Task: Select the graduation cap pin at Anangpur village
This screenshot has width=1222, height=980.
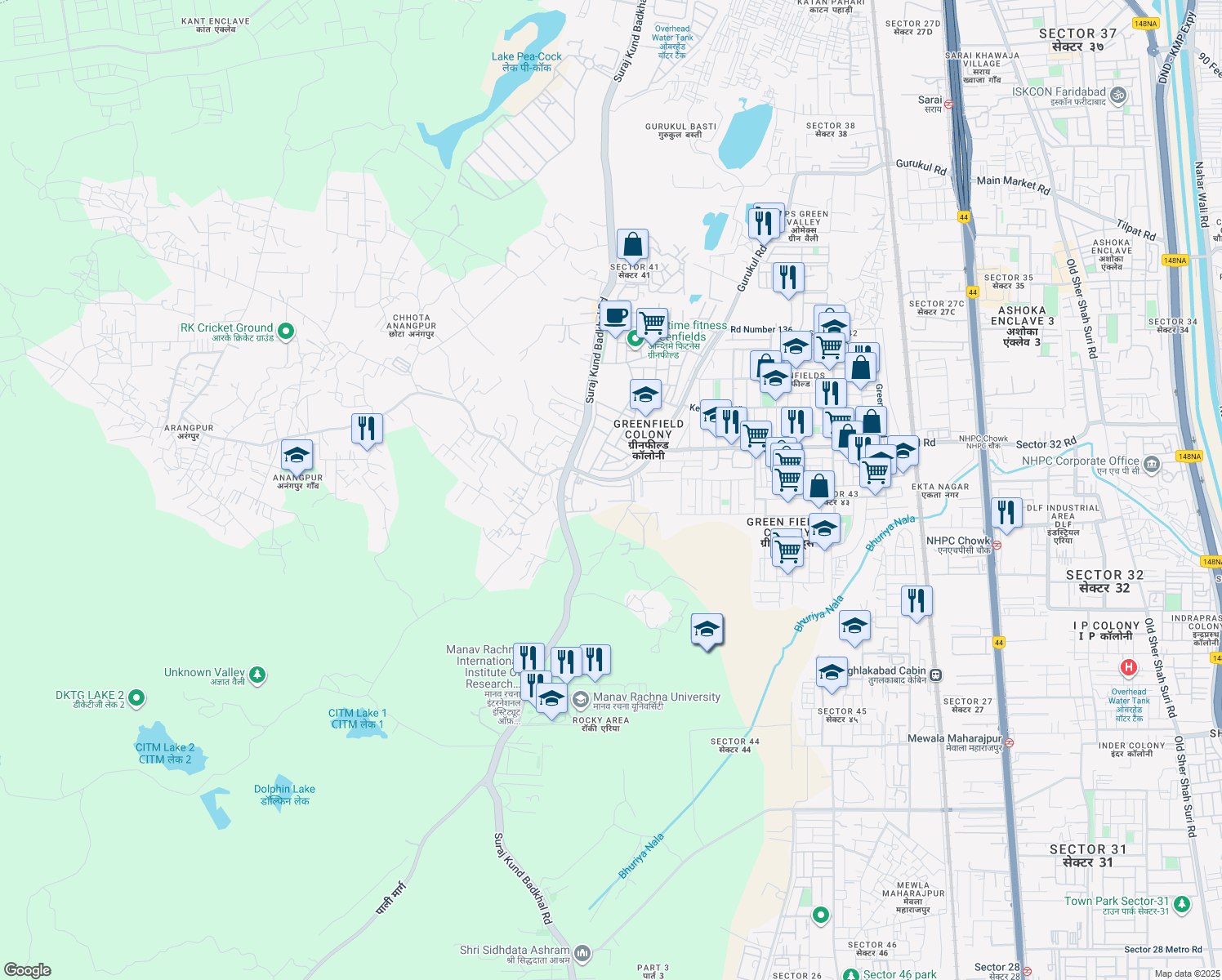Action: click(x=297, y=454)
